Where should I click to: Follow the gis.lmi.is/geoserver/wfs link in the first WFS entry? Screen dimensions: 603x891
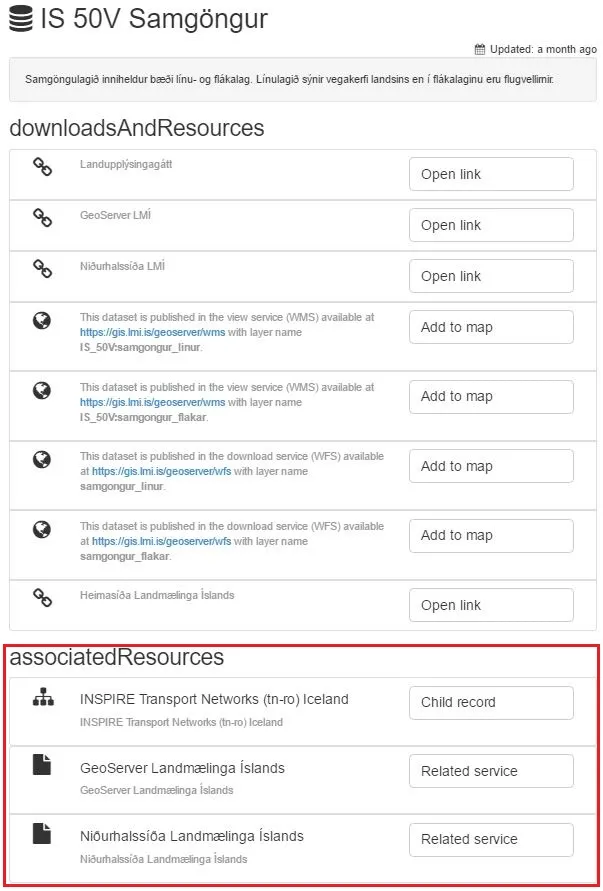[x=148, y=471]
